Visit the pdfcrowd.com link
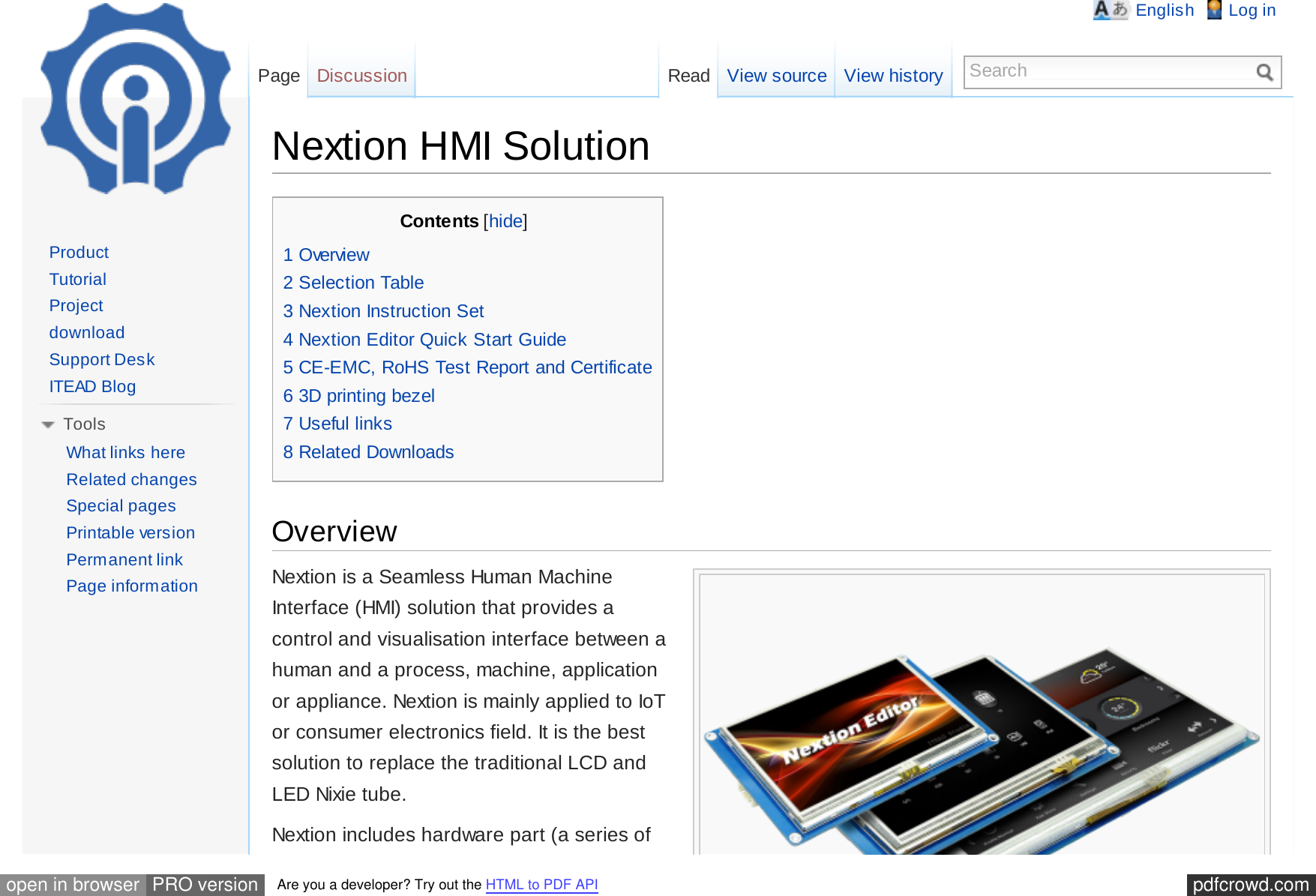The width and height of the screenshot is (1316, 896). [1251, 885]
